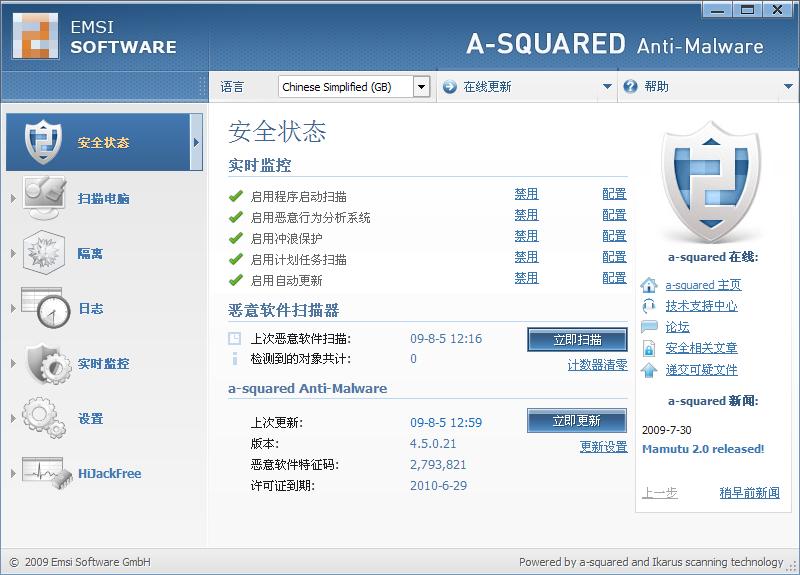Expand the 日志 sidebar triangle
This screenshot has height=575, width=800.
(13, 308)
